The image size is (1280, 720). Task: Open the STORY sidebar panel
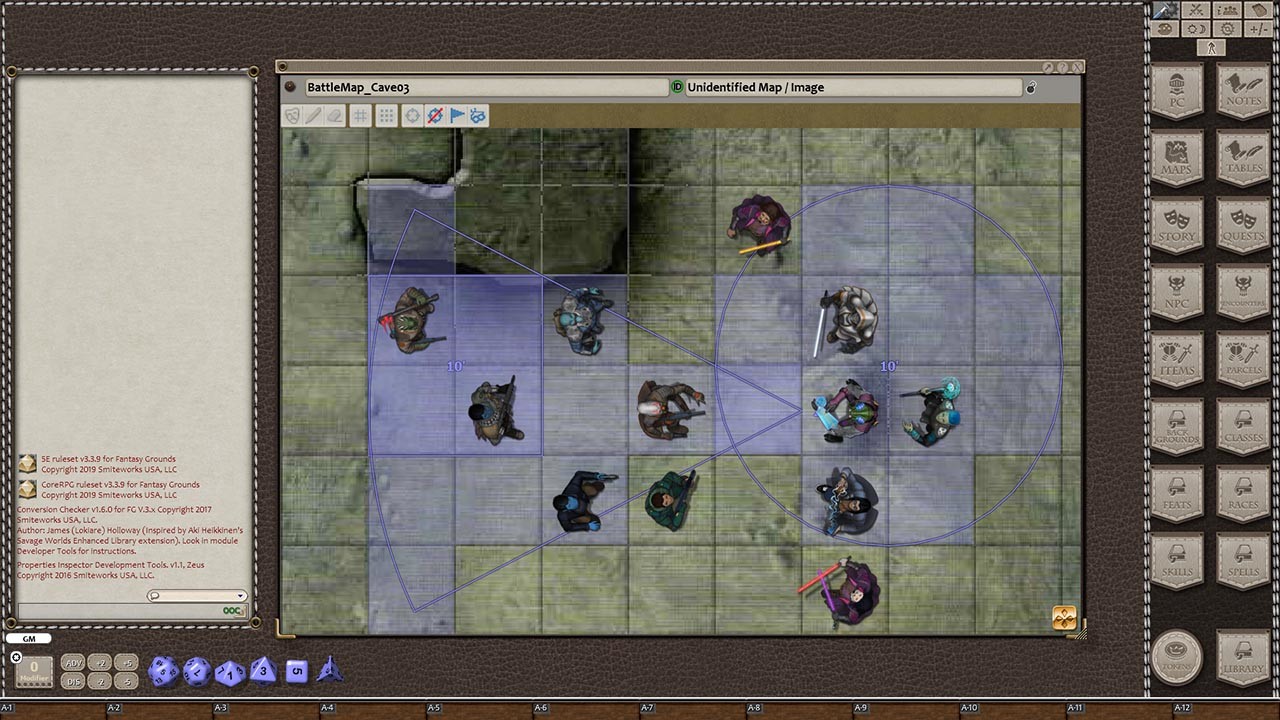[1177, 225]
